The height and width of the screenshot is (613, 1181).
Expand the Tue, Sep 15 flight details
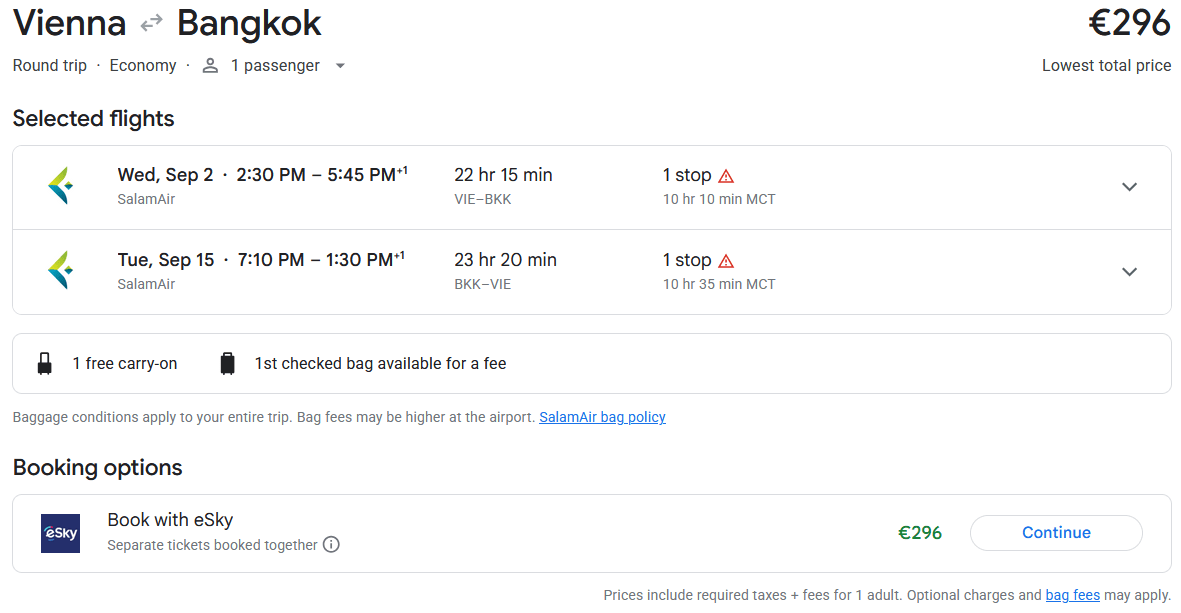point(1129,272)
